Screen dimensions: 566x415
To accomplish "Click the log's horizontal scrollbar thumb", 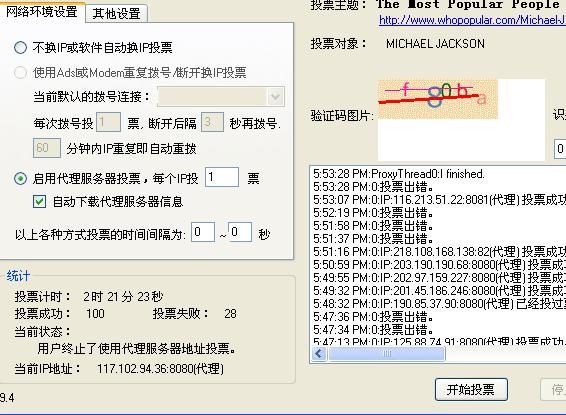I will (387, 354).
